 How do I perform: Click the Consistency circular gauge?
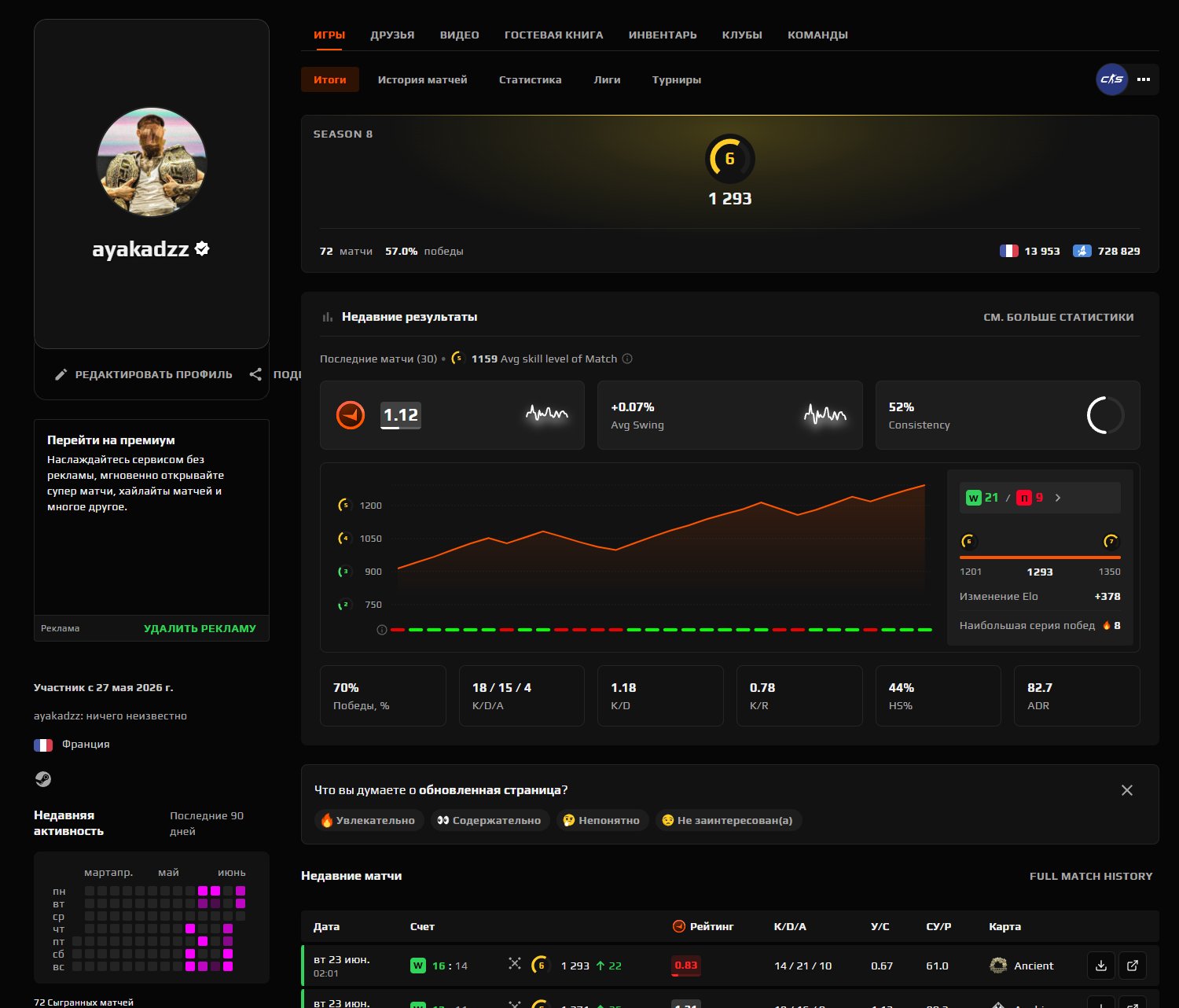coord(1106,415)
